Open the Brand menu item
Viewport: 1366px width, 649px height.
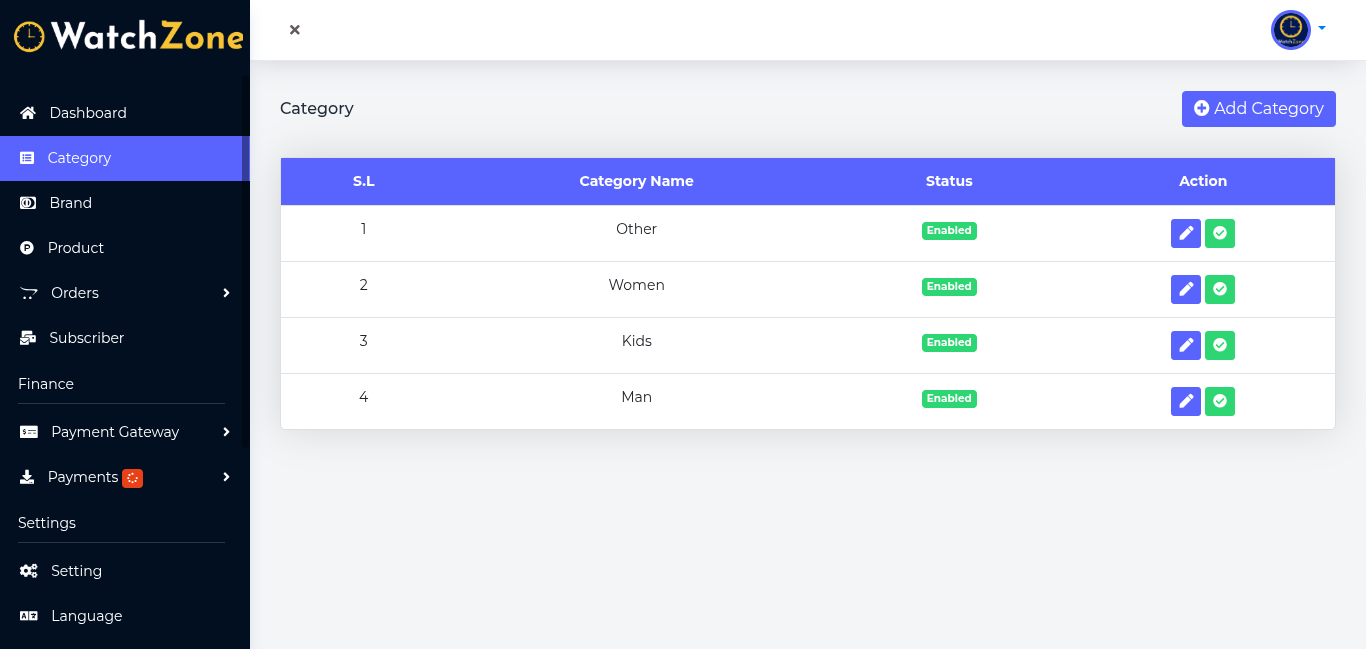tap(70, 203)
